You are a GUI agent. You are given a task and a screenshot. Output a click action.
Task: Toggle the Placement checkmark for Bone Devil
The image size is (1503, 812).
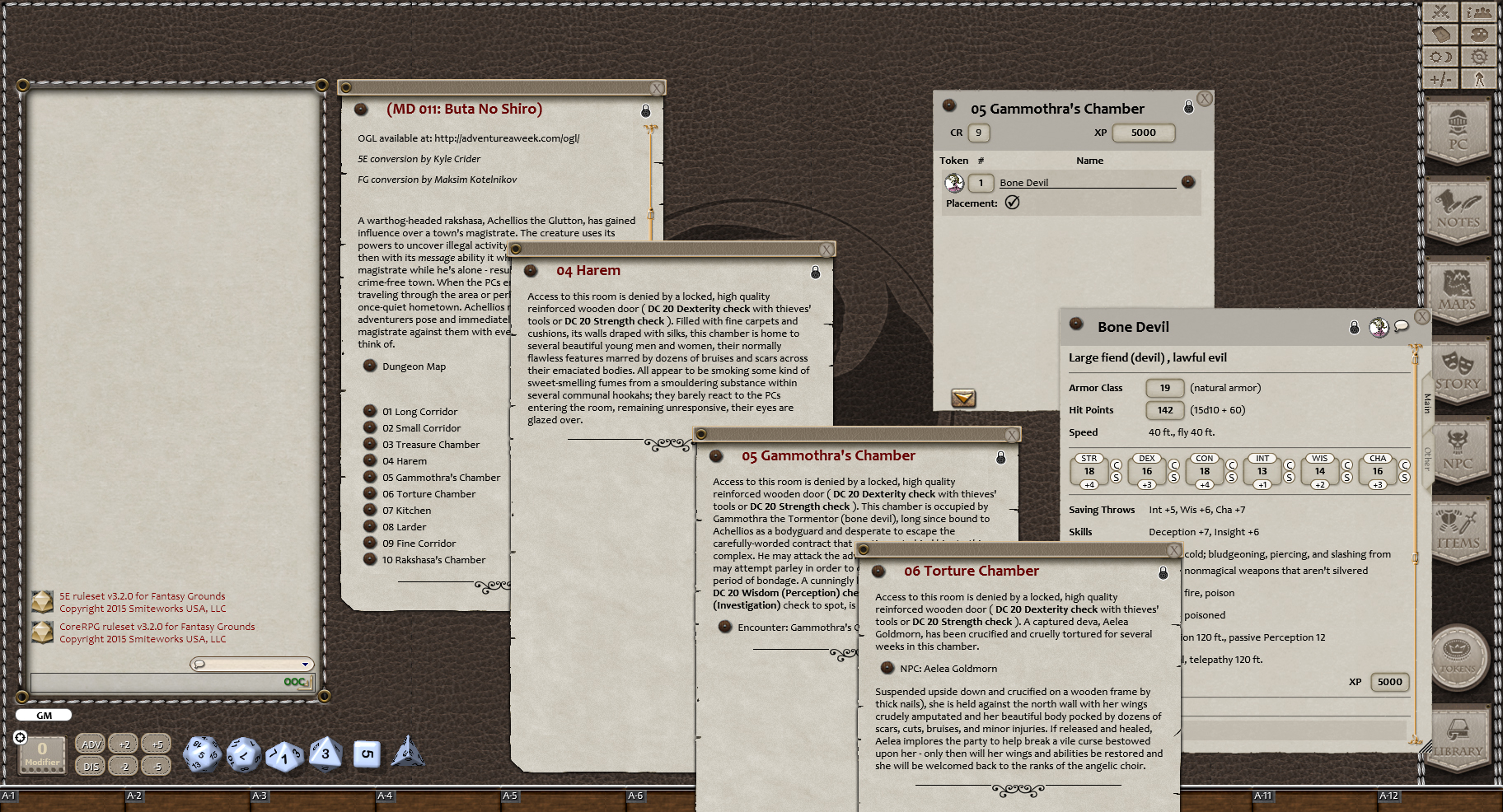tap(1013, 202)
